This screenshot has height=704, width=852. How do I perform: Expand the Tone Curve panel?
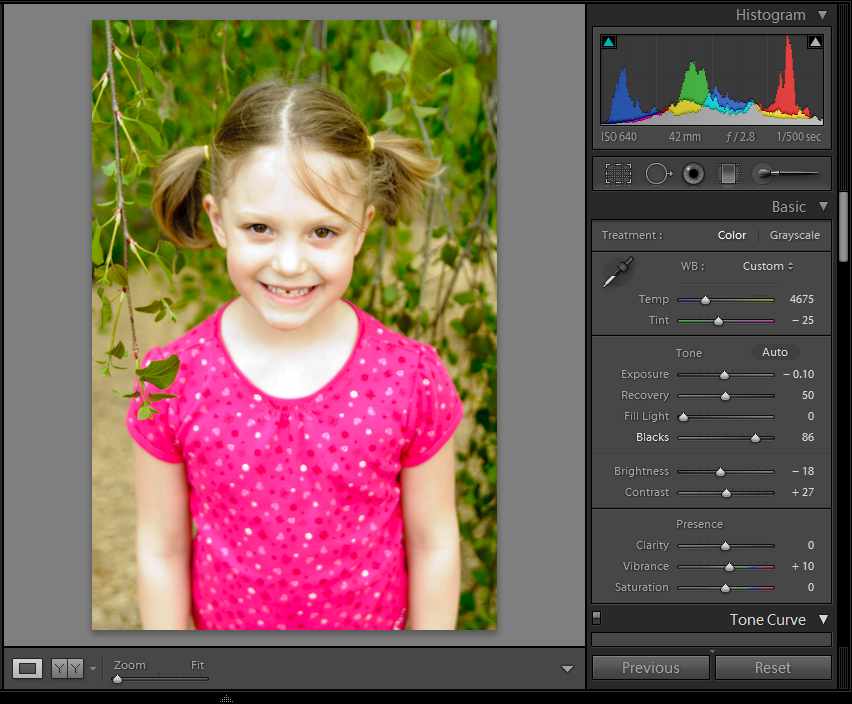pyautogui.click(x=823, y=619)
